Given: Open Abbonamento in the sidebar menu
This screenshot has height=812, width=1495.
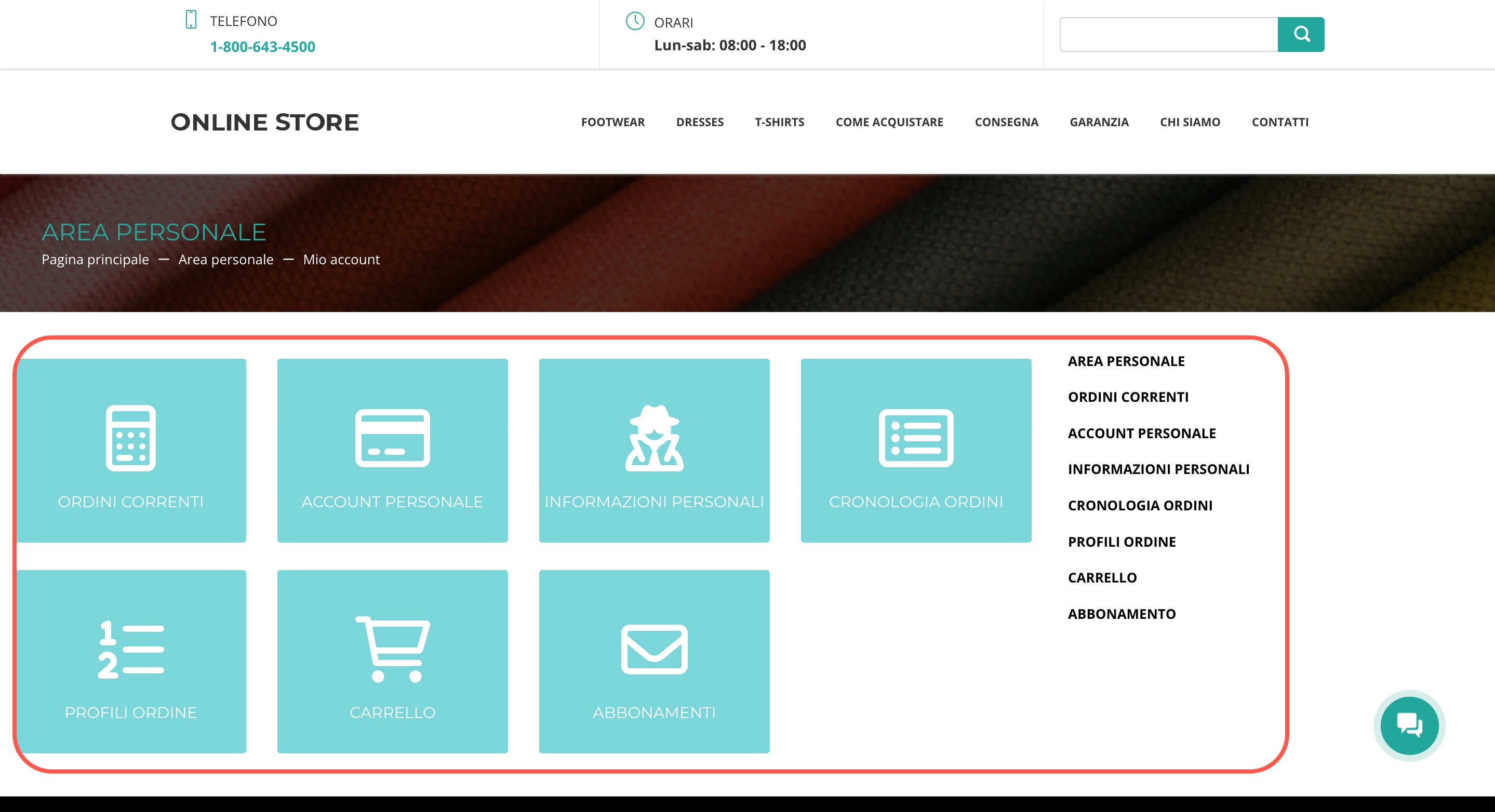Looking at the screenshot, I should (1121, 614).
